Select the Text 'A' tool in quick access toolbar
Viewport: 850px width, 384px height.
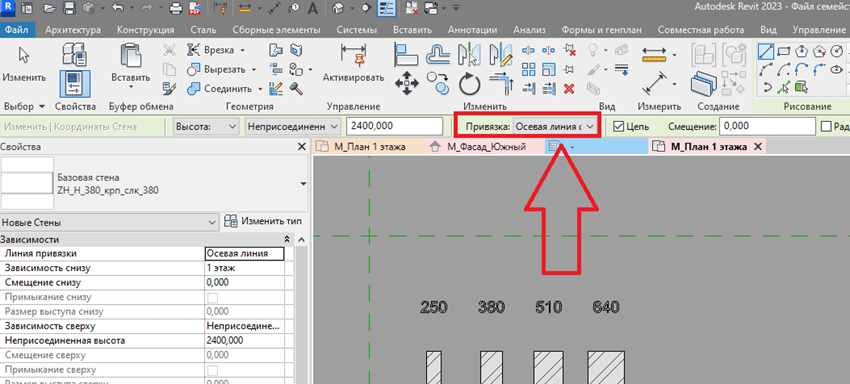313,9
